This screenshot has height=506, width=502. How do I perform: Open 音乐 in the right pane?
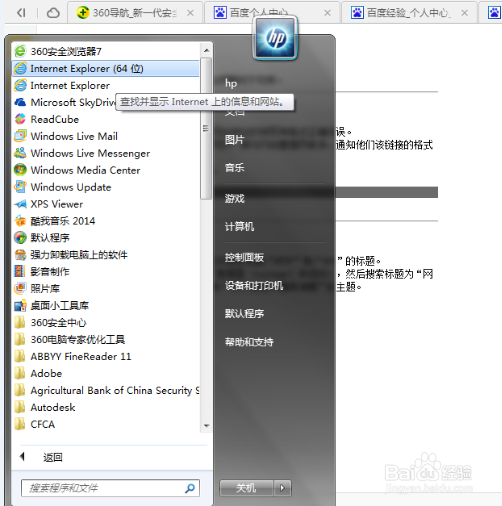(x=234, y=168)
